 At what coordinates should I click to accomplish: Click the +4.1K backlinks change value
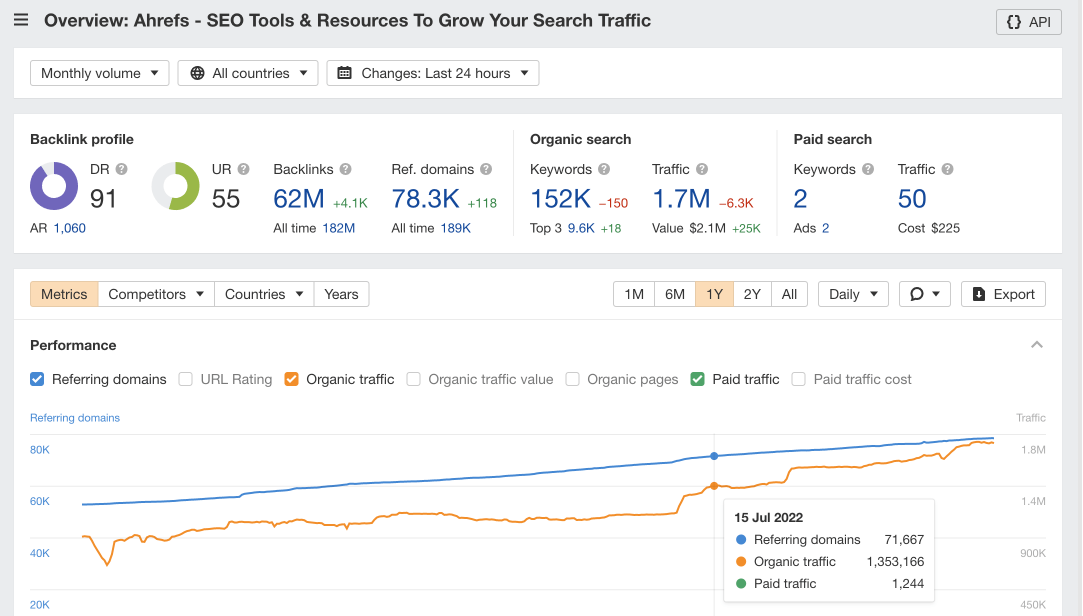[x=350, y=203]
